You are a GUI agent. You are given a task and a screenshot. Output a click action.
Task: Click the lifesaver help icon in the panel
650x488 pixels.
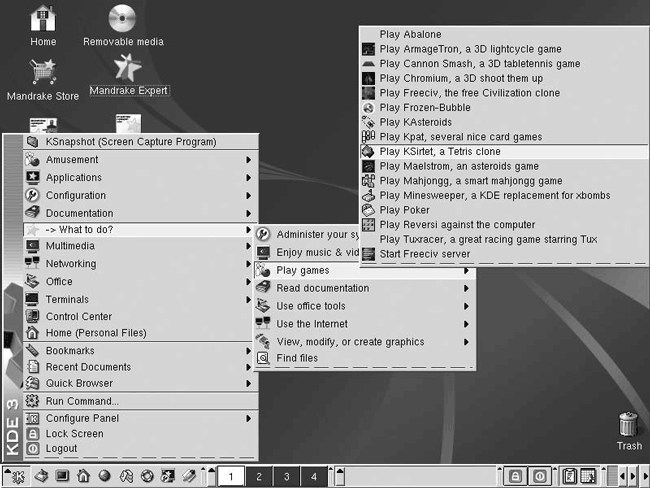pyautogui.click(x=147, y=476)
